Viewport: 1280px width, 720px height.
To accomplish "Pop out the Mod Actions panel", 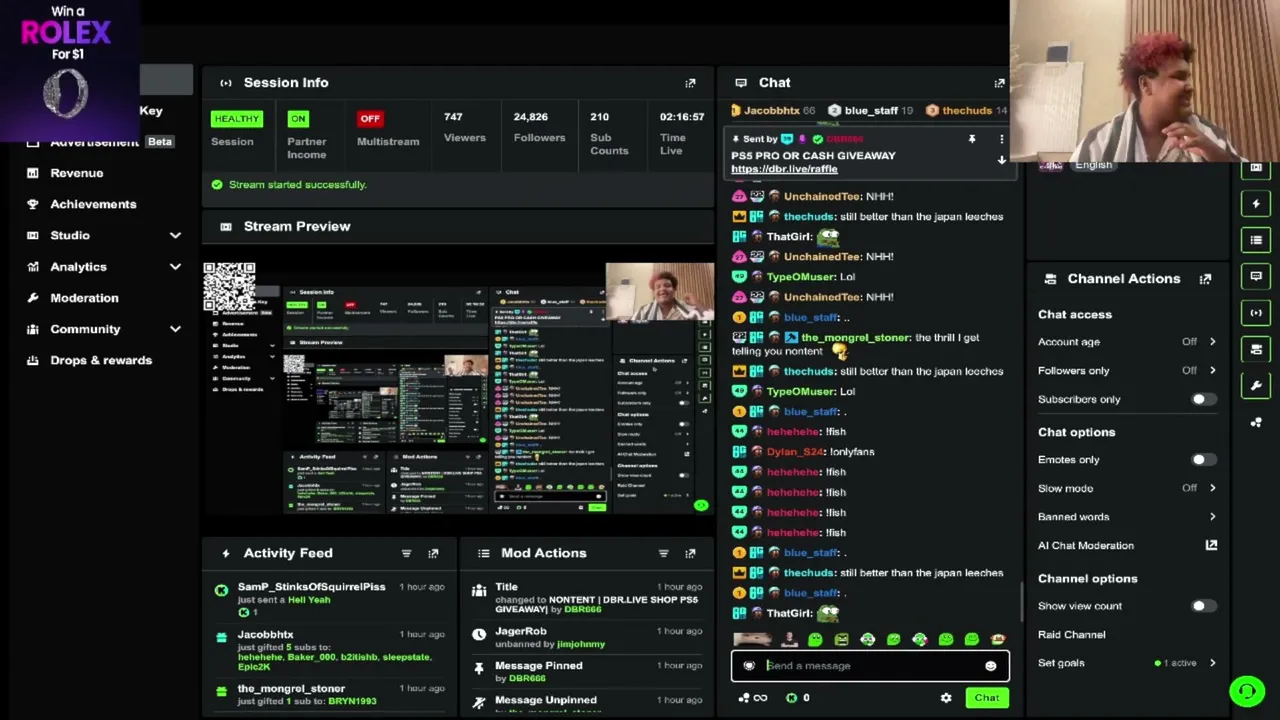I will pyautogui.click(x=690, y=553).
